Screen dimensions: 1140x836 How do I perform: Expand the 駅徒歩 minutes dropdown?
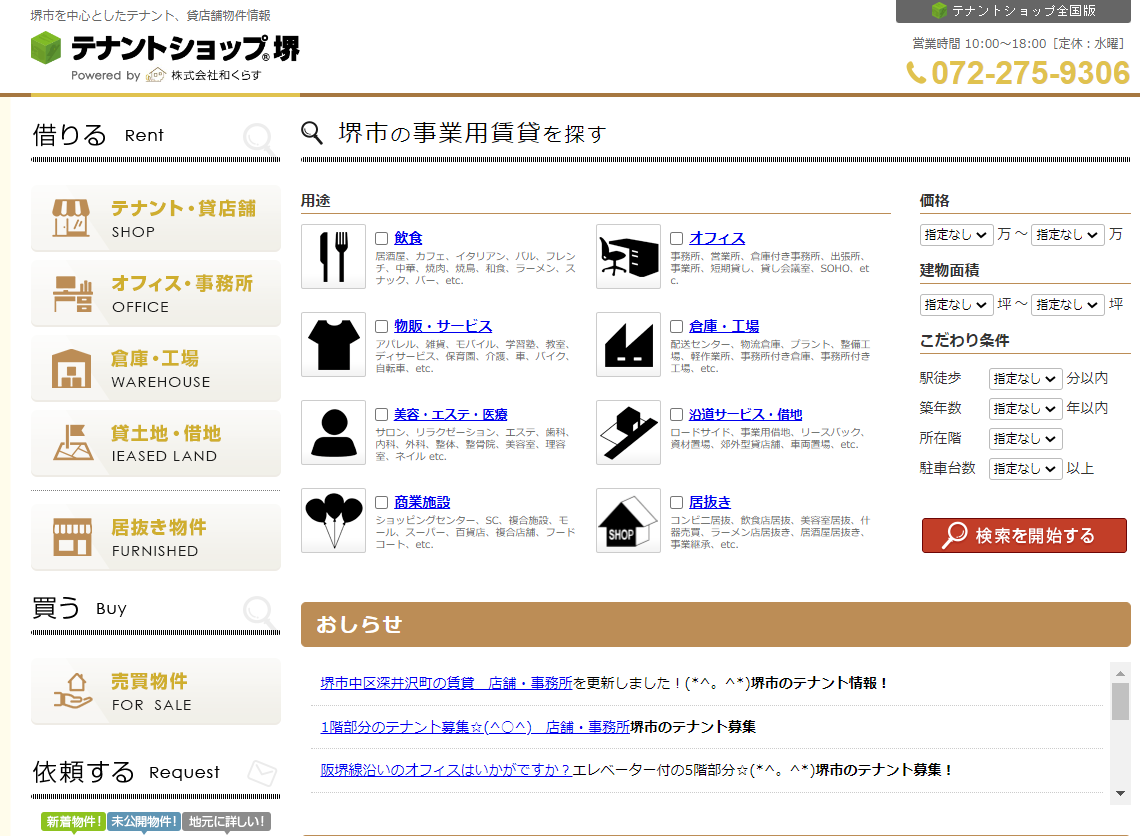pos(1025,379)
